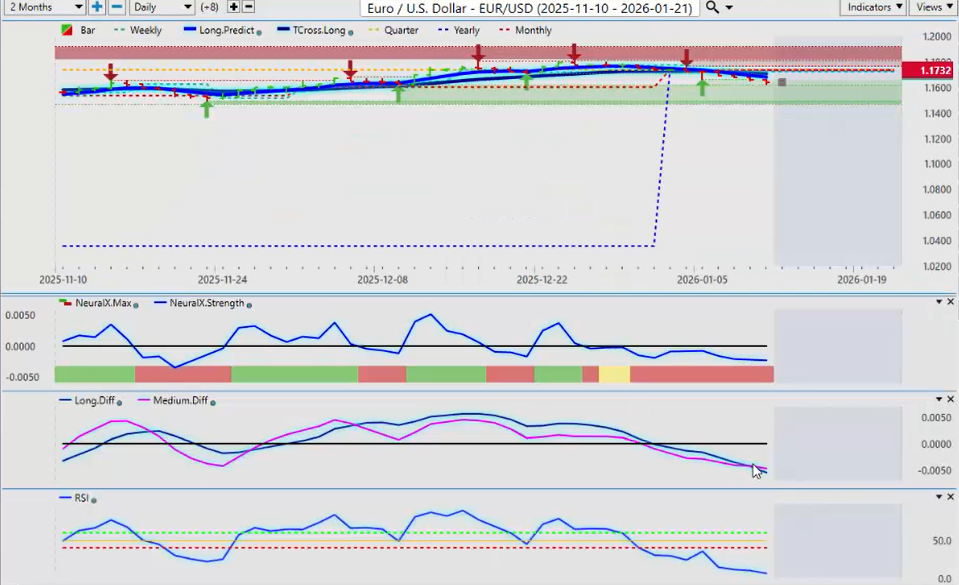Open the Views menu

click(933, 7)
